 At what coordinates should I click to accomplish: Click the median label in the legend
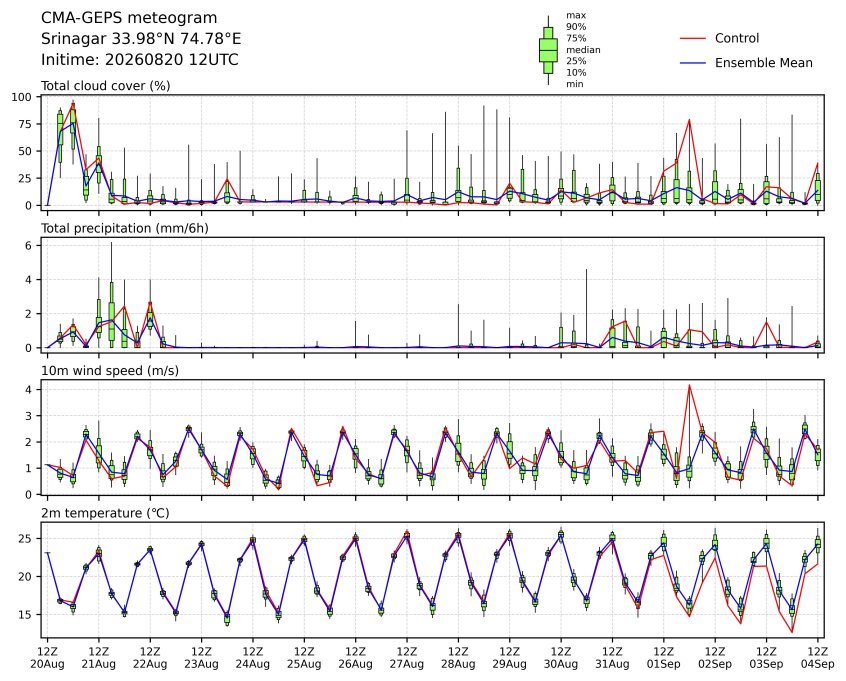(583, 50)
